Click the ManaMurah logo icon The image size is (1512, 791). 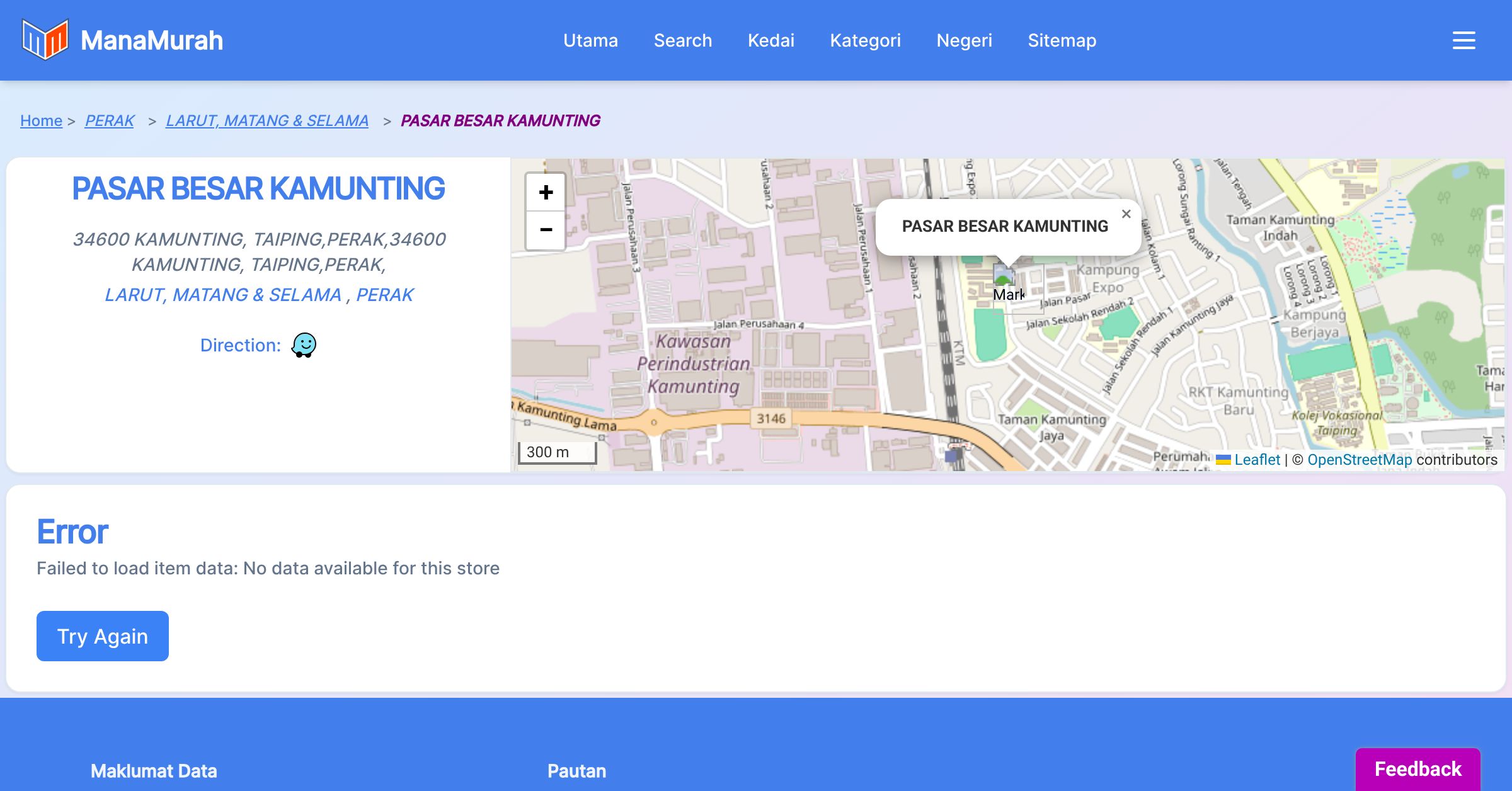coord(45,40)
